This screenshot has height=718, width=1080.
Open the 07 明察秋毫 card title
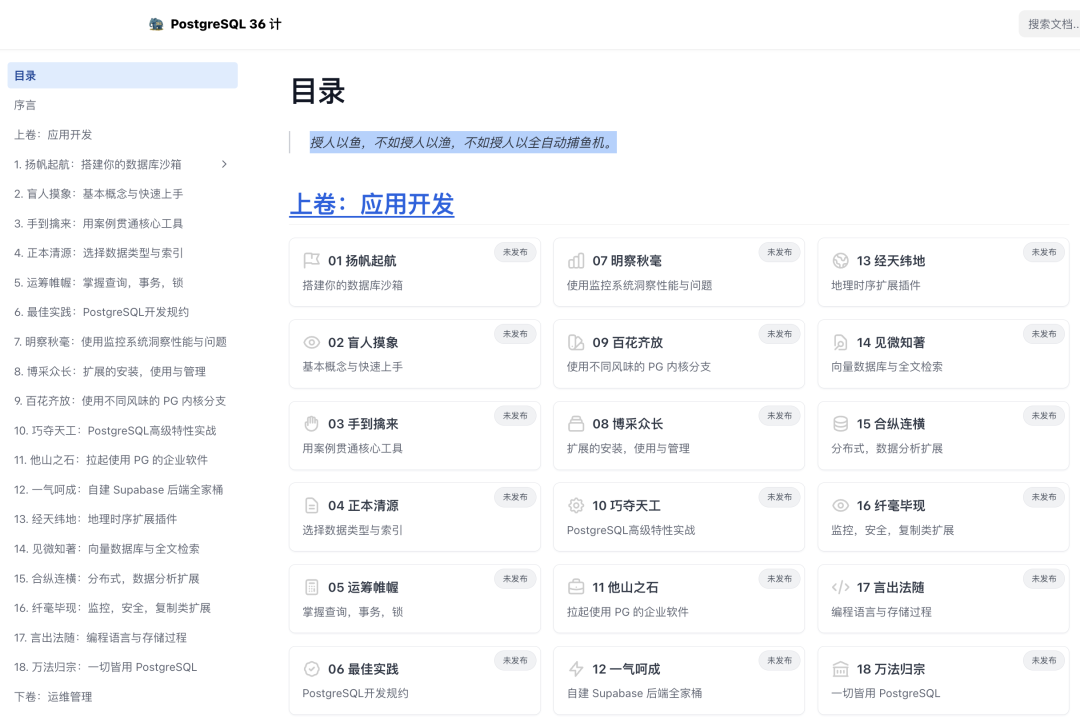point(627,260)
